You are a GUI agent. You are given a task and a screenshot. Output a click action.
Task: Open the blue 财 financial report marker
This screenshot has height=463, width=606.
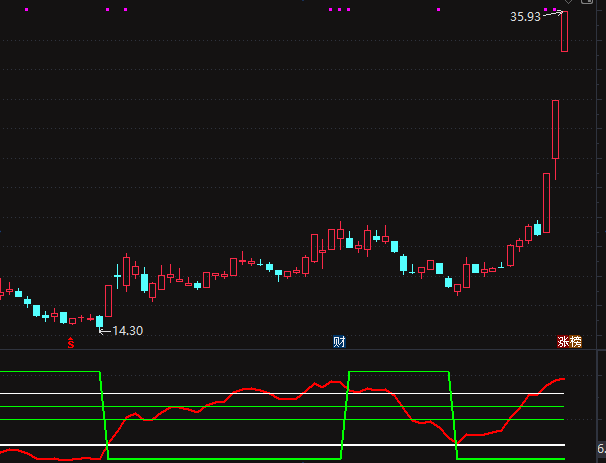339,342
